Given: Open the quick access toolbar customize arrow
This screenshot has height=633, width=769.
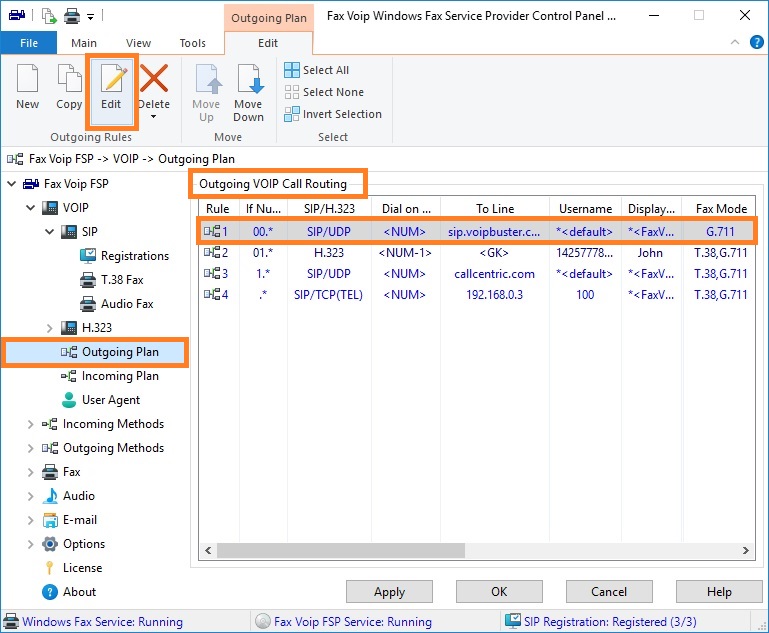Looking at the screenshot, I should [x=90, y=17].
